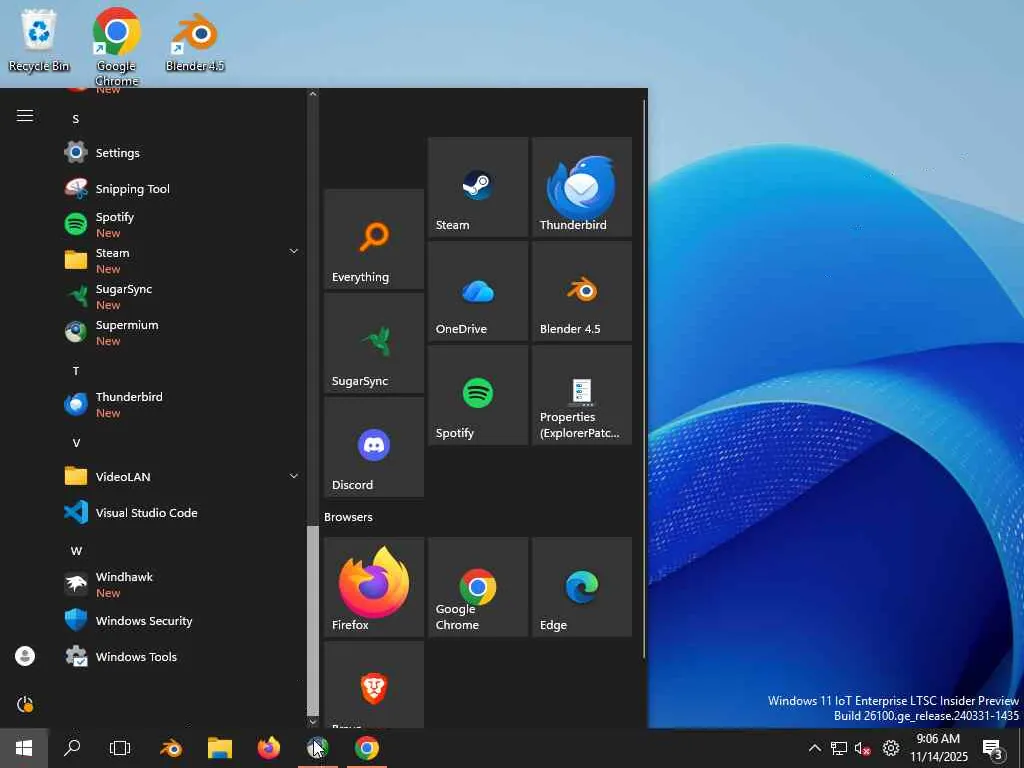Jump to letter S header
1024x768 pixels.
click(x=76, y=119)
